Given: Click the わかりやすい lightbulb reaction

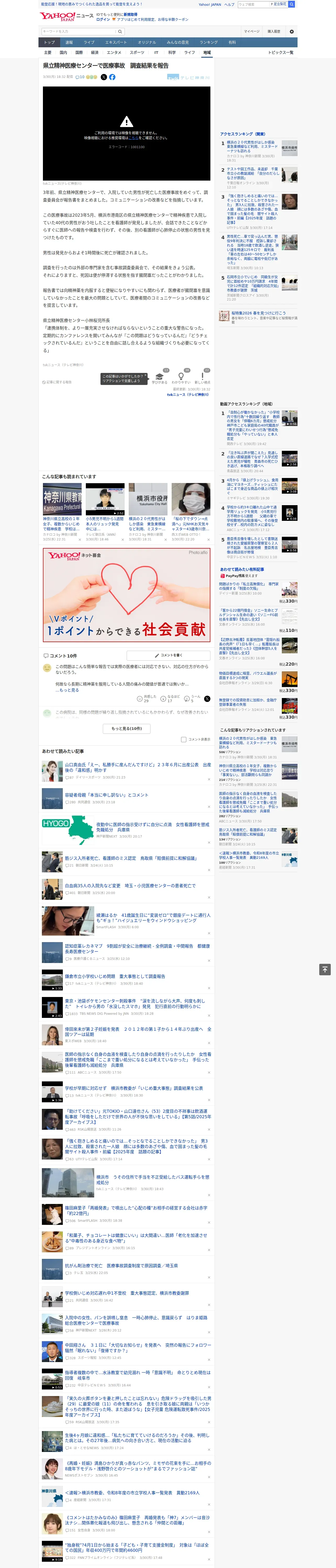Looking at the screenshot, I should pyautogui.click(x=181, y=377).
